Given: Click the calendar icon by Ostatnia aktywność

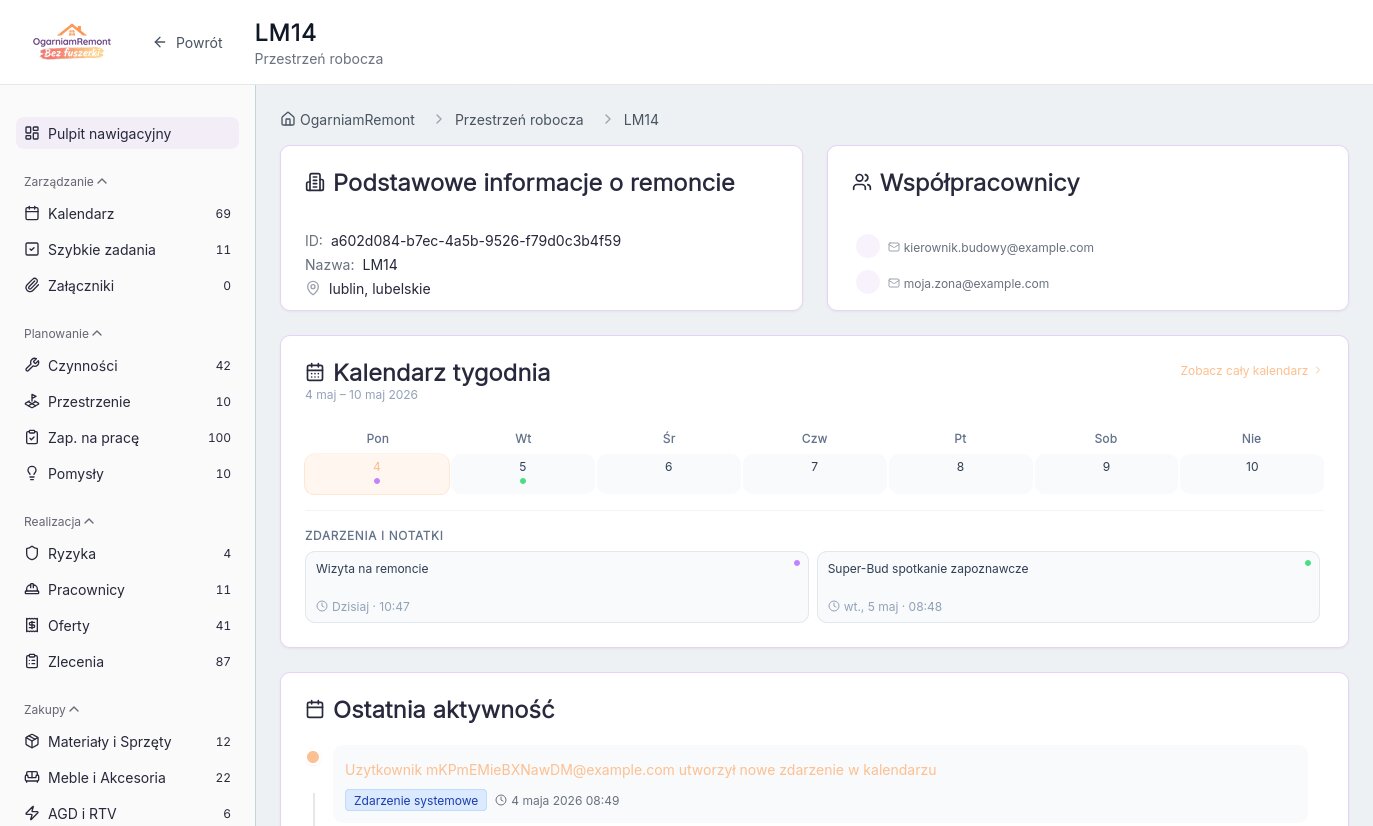Looking at the screenshot, I should point(315,710).
